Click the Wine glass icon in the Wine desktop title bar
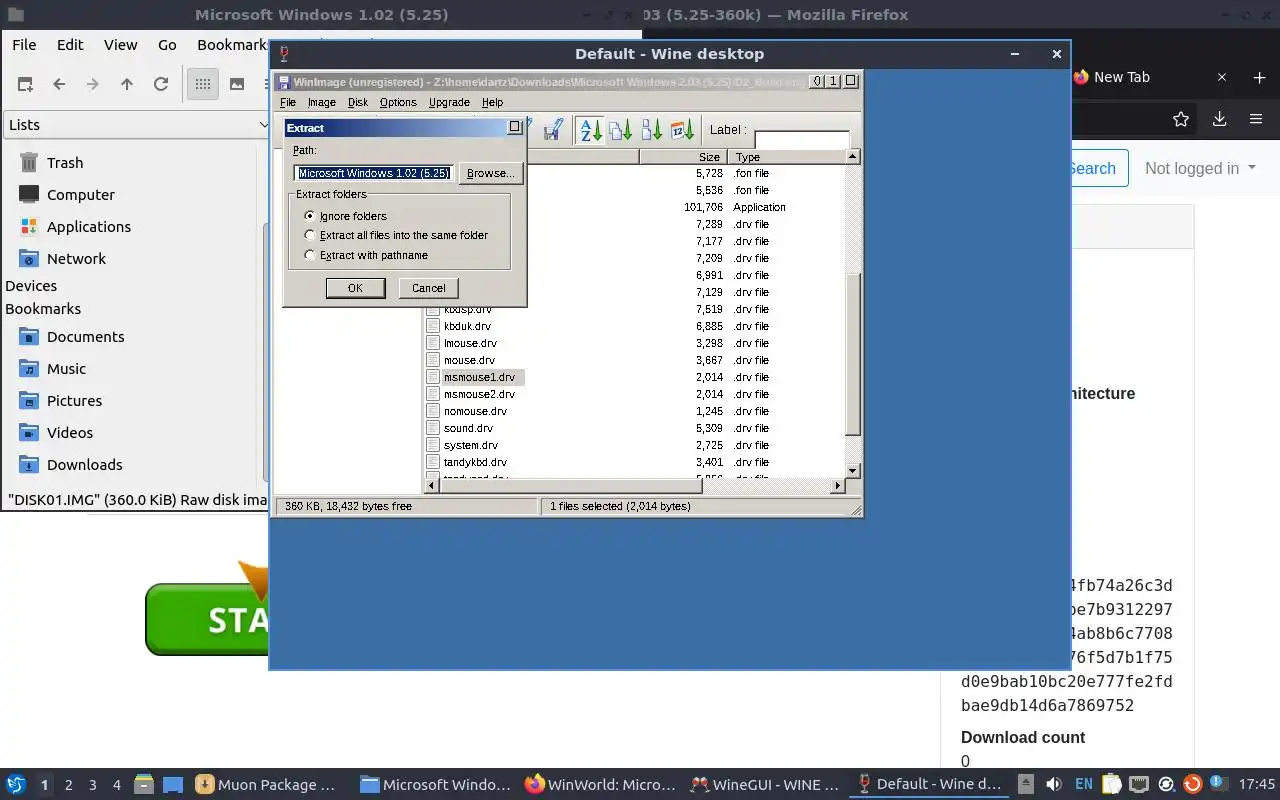Screen dimensions: 1280x800 click(x=285, y=54)
